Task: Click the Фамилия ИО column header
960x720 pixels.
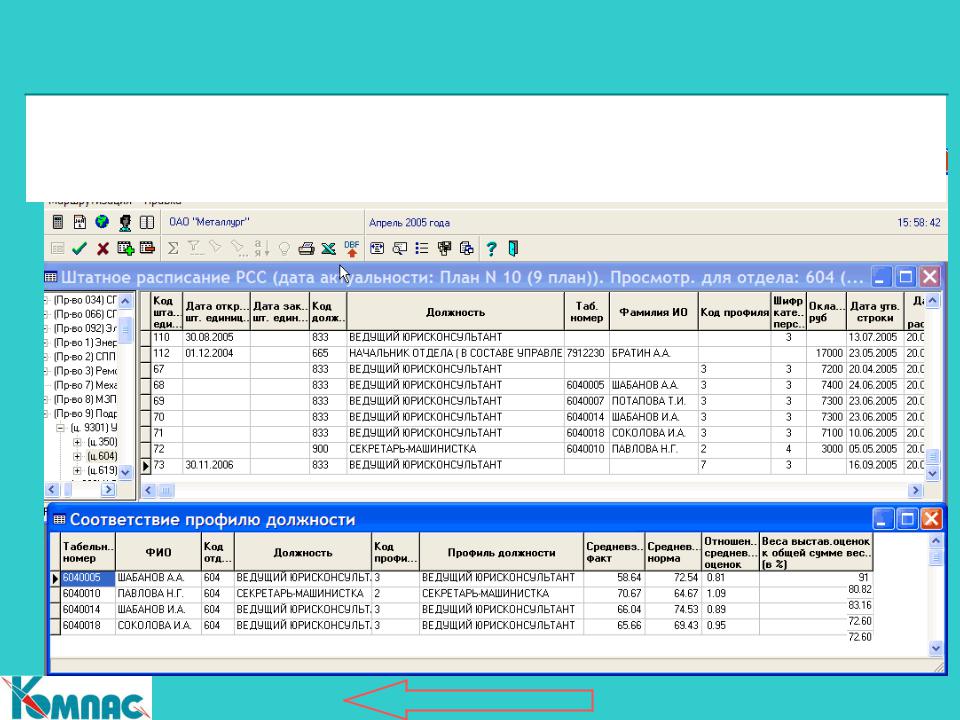Action: (x=653, y=312)
